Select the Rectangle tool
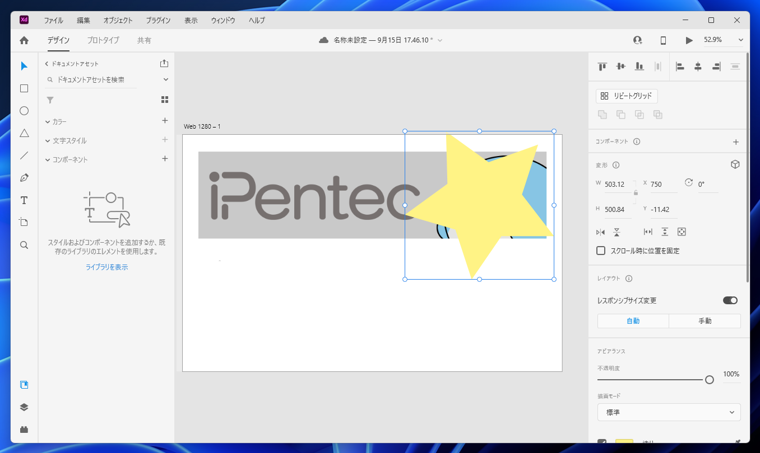Viewport: 760px width, 453px height. click(x=24, y=88)
